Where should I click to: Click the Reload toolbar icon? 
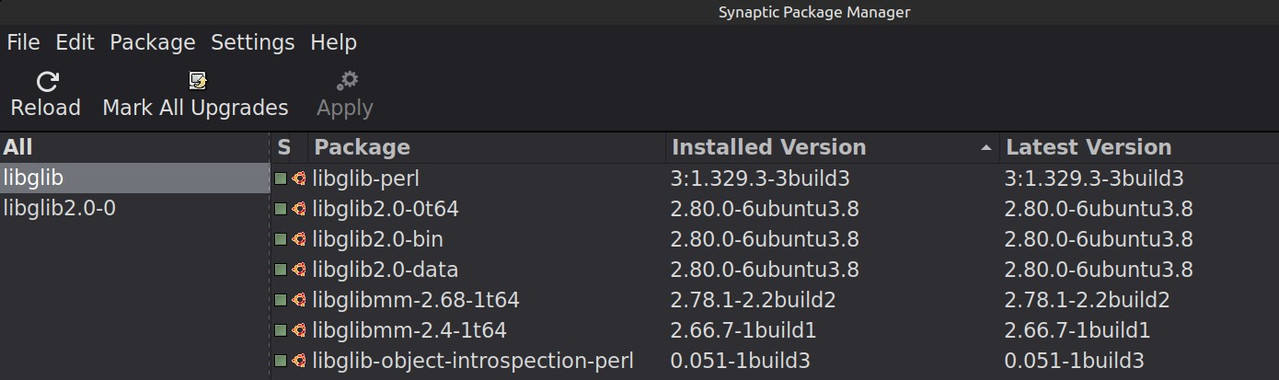click(x=46, y=82)
